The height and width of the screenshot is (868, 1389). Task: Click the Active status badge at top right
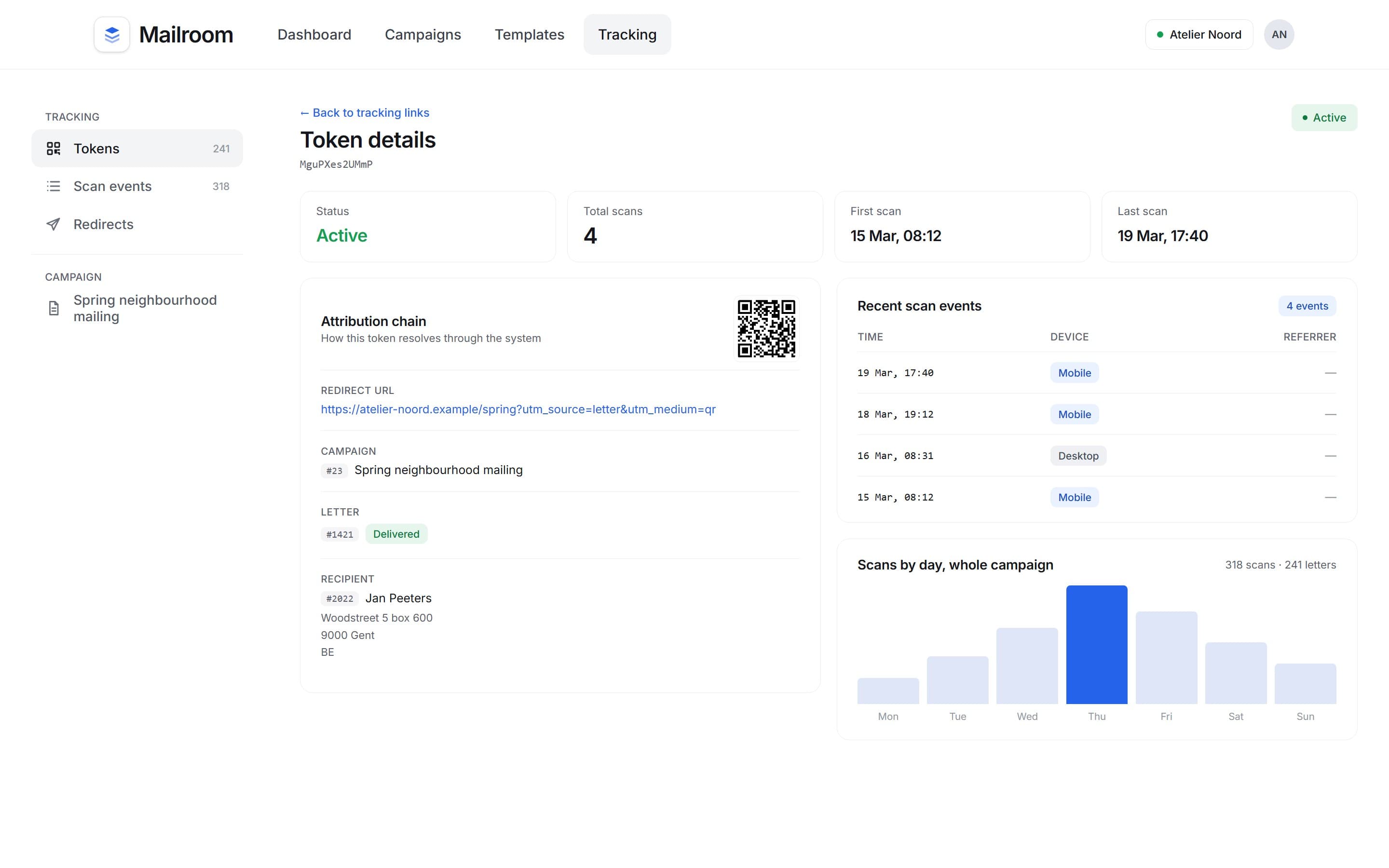[x=1324, y=118]
